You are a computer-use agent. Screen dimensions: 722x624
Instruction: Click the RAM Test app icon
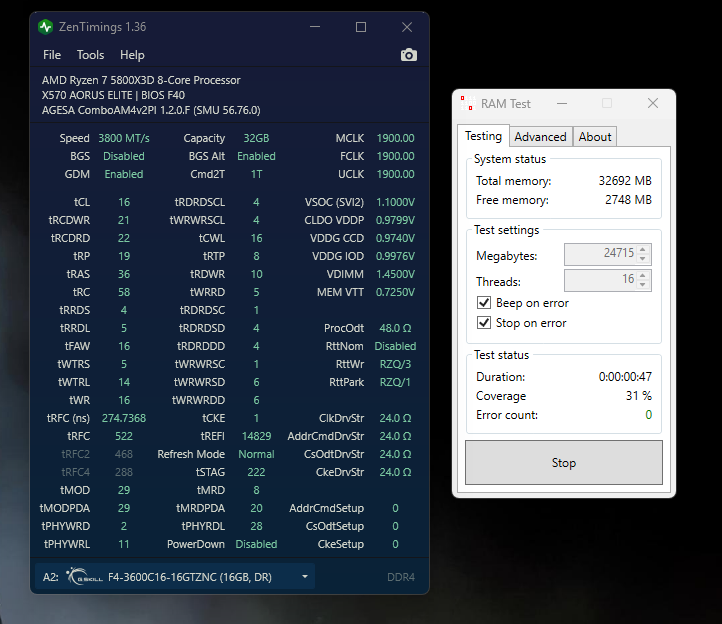pos(467,103)
